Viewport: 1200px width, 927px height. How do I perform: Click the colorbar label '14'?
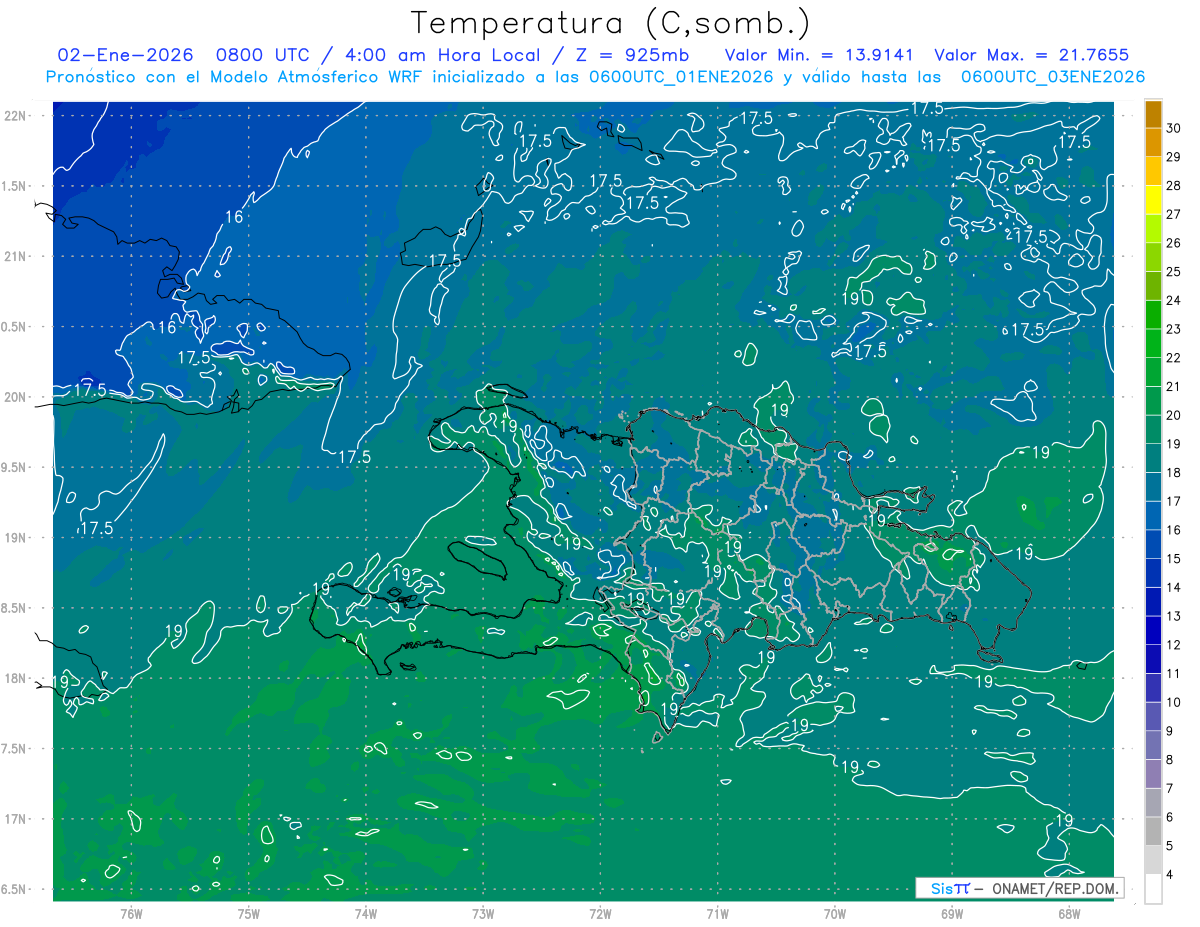click(x=1174, y=587)
